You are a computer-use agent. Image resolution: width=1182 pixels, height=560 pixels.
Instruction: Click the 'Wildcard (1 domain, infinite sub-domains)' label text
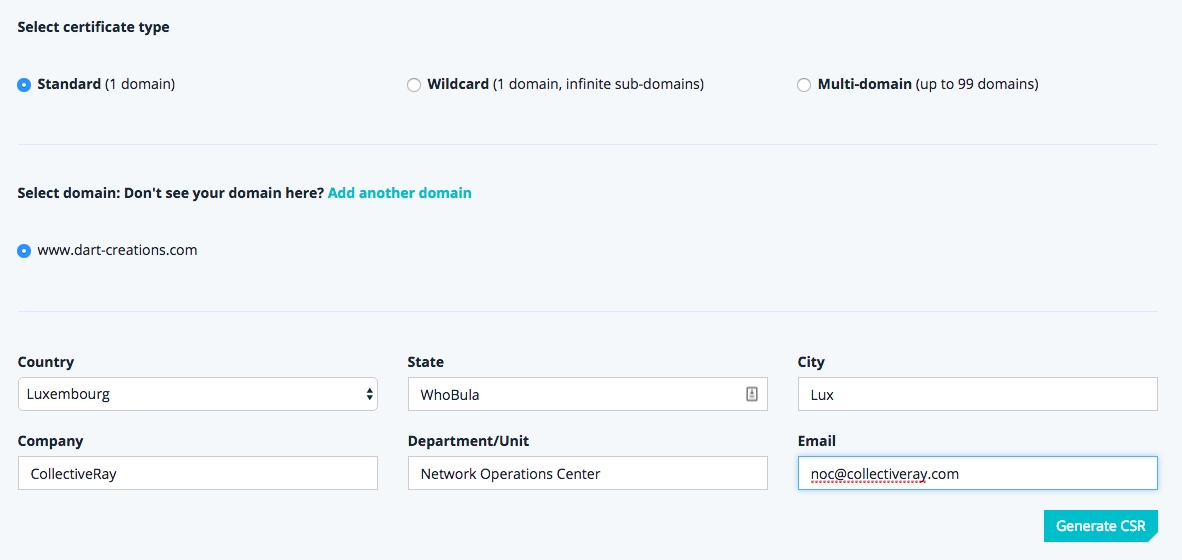pos(565,84)
